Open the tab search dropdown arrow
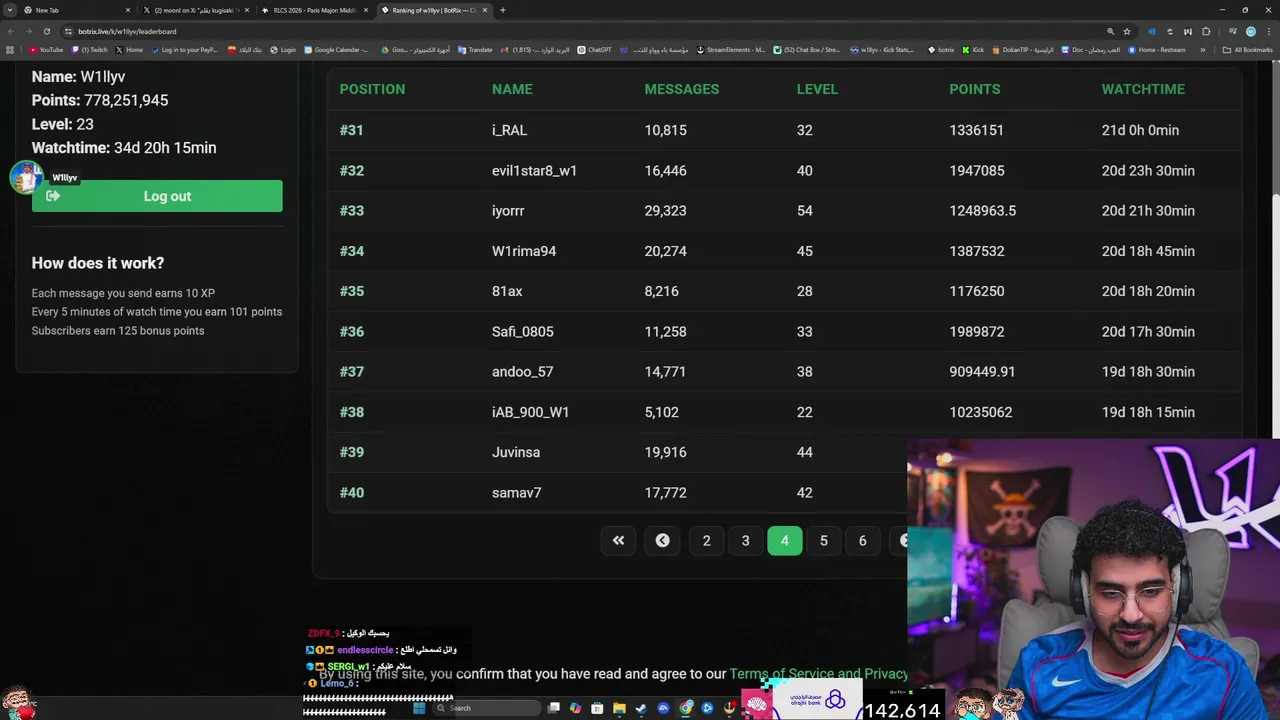 click(9, 10)
